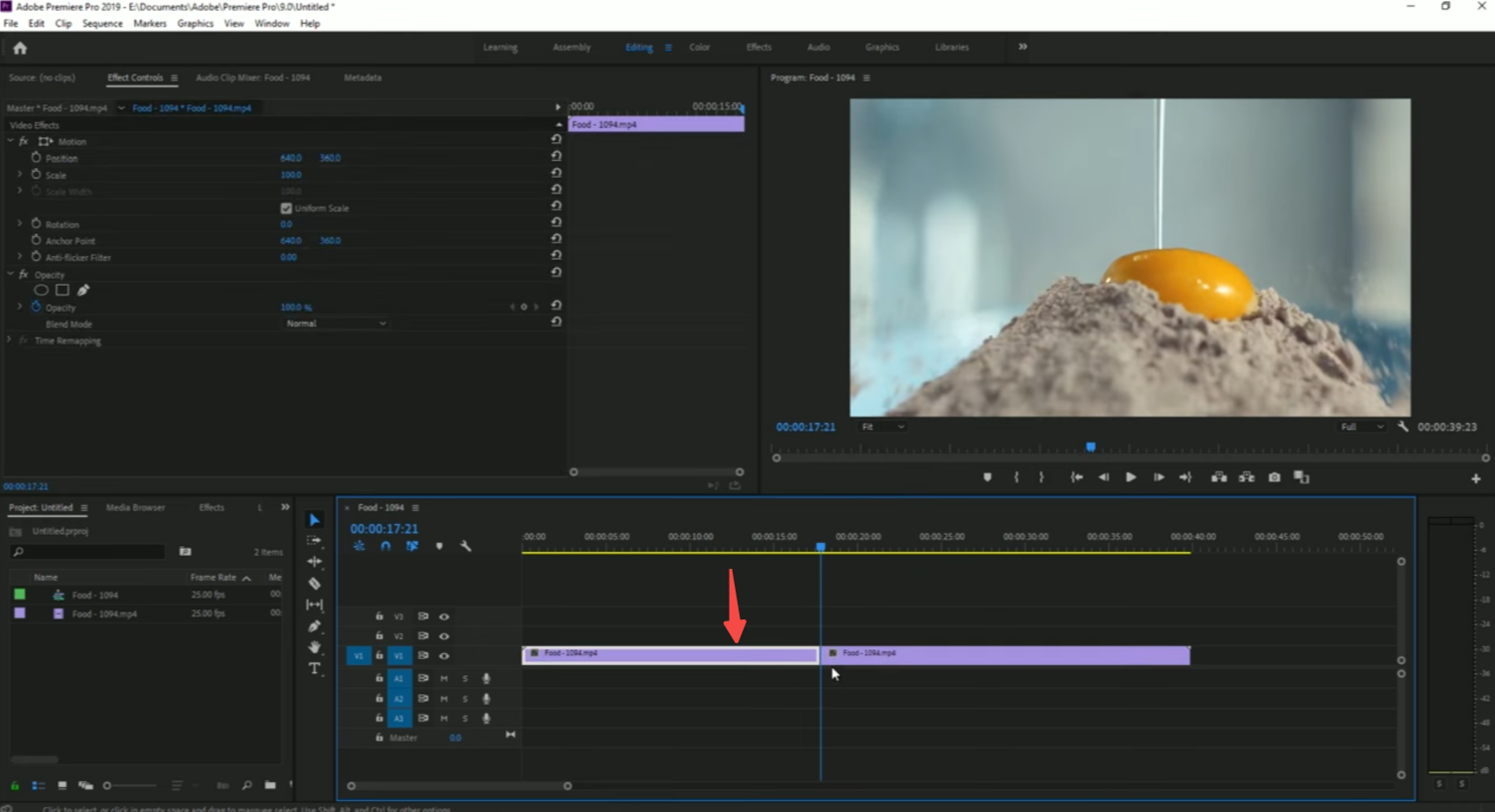The width and height of the screenshot is (1495, 812).
Task: Click the Play button in the Program monitor
Action: coord(1131,476)
